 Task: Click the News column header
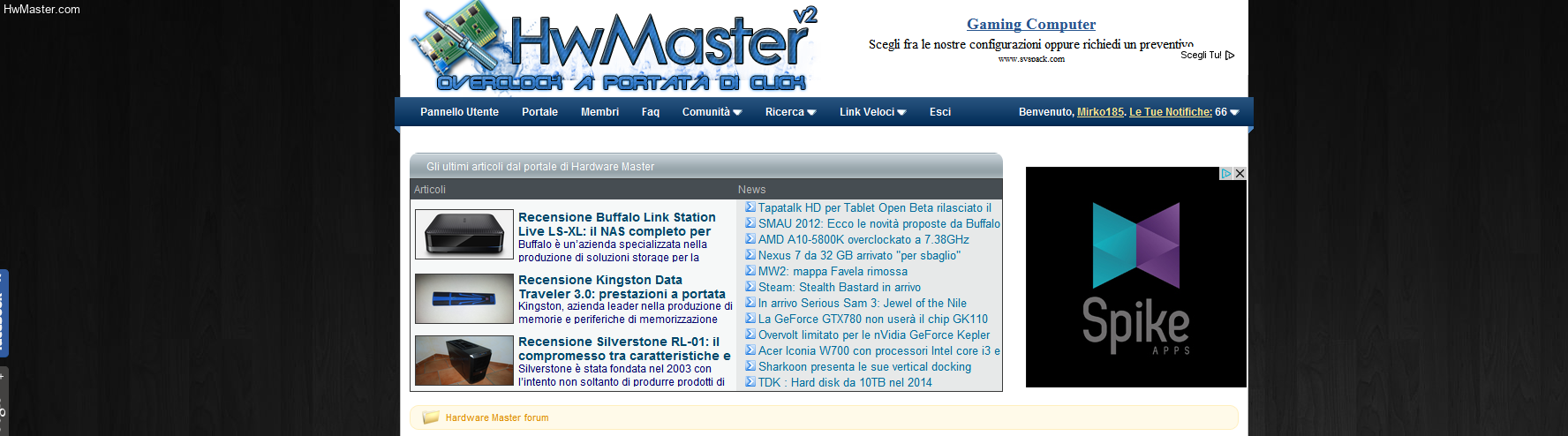pyautogui.click(x=752, y=190)
